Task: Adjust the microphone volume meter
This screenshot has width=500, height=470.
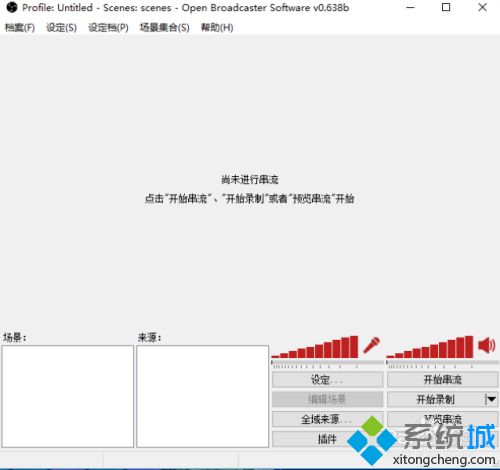Action: coord(315,347)
